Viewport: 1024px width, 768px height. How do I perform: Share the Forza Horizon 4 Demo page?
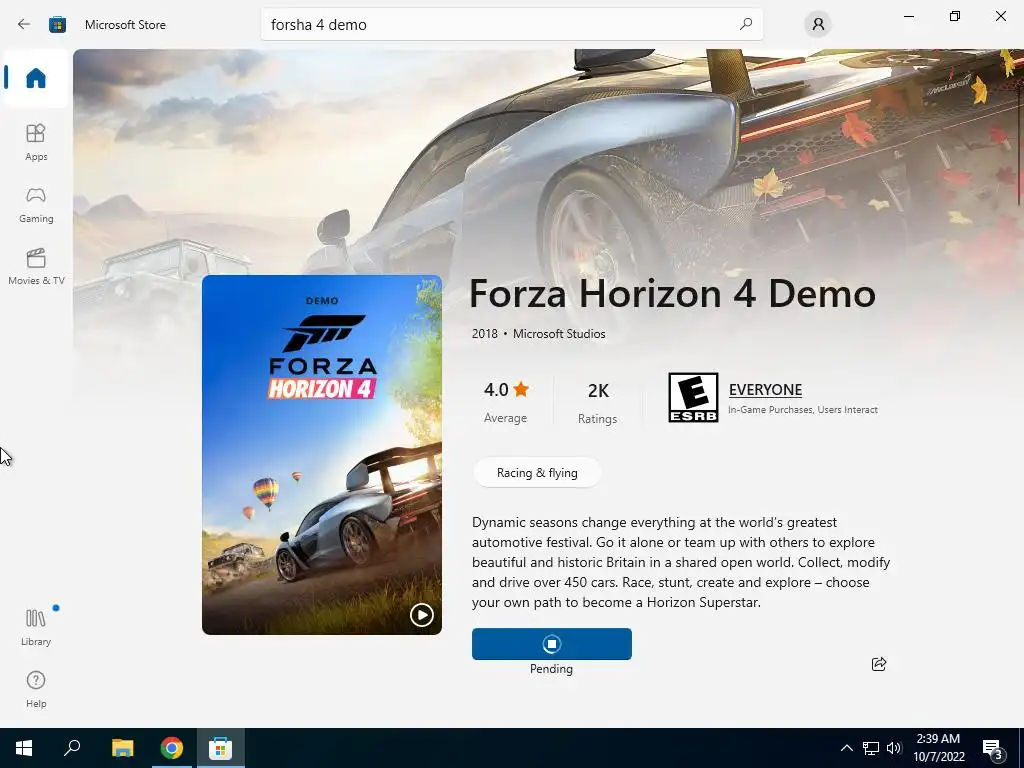[x=879, y=664]
